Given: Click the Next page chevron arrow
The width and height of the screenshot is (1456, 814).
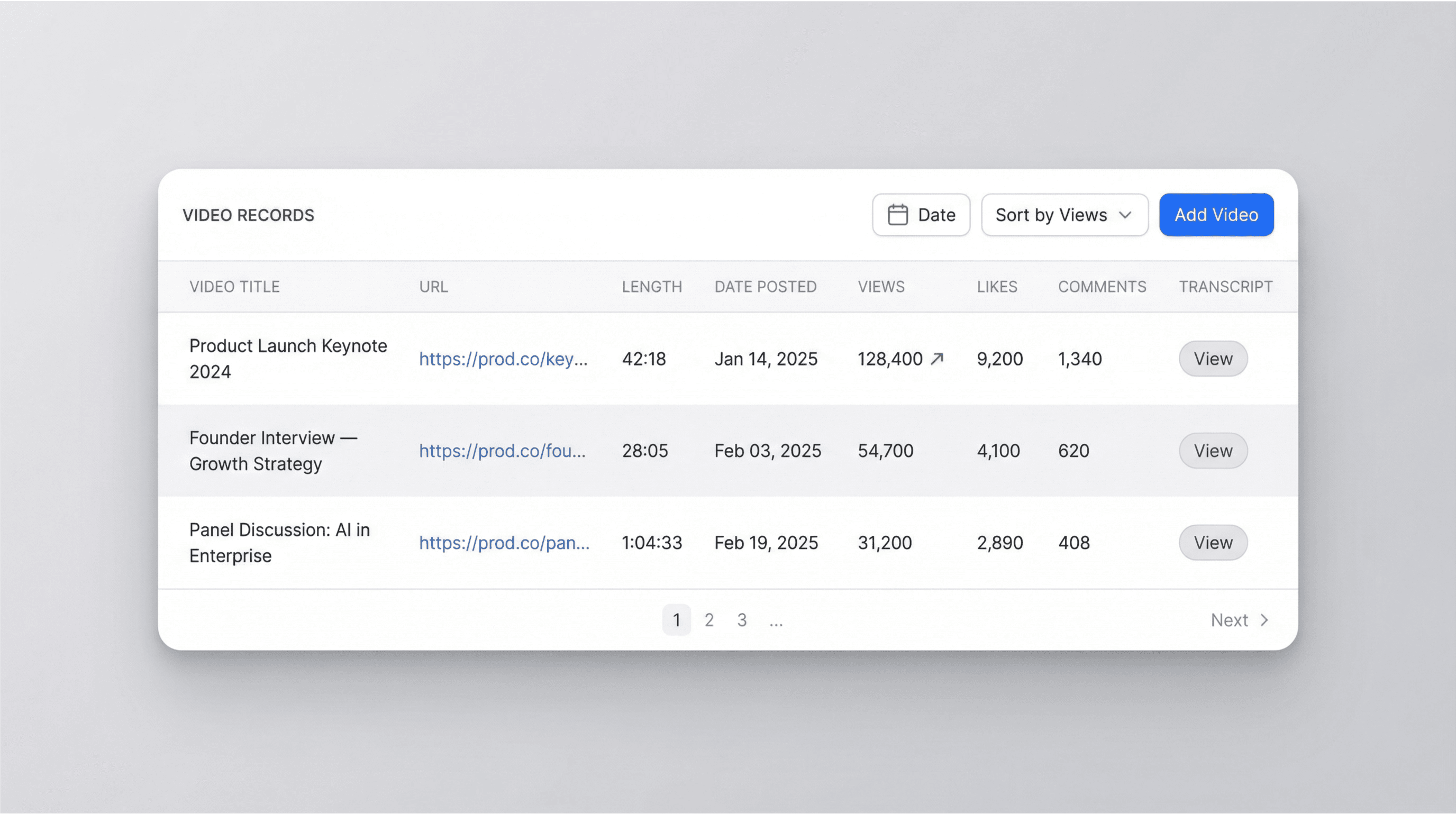Looking at the screenshot, I should pos(1264,620).
